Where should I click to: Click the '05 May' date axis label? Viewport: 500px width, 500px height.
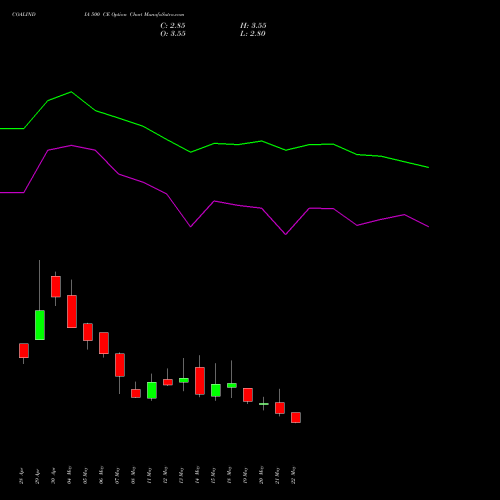coord(86,475)
